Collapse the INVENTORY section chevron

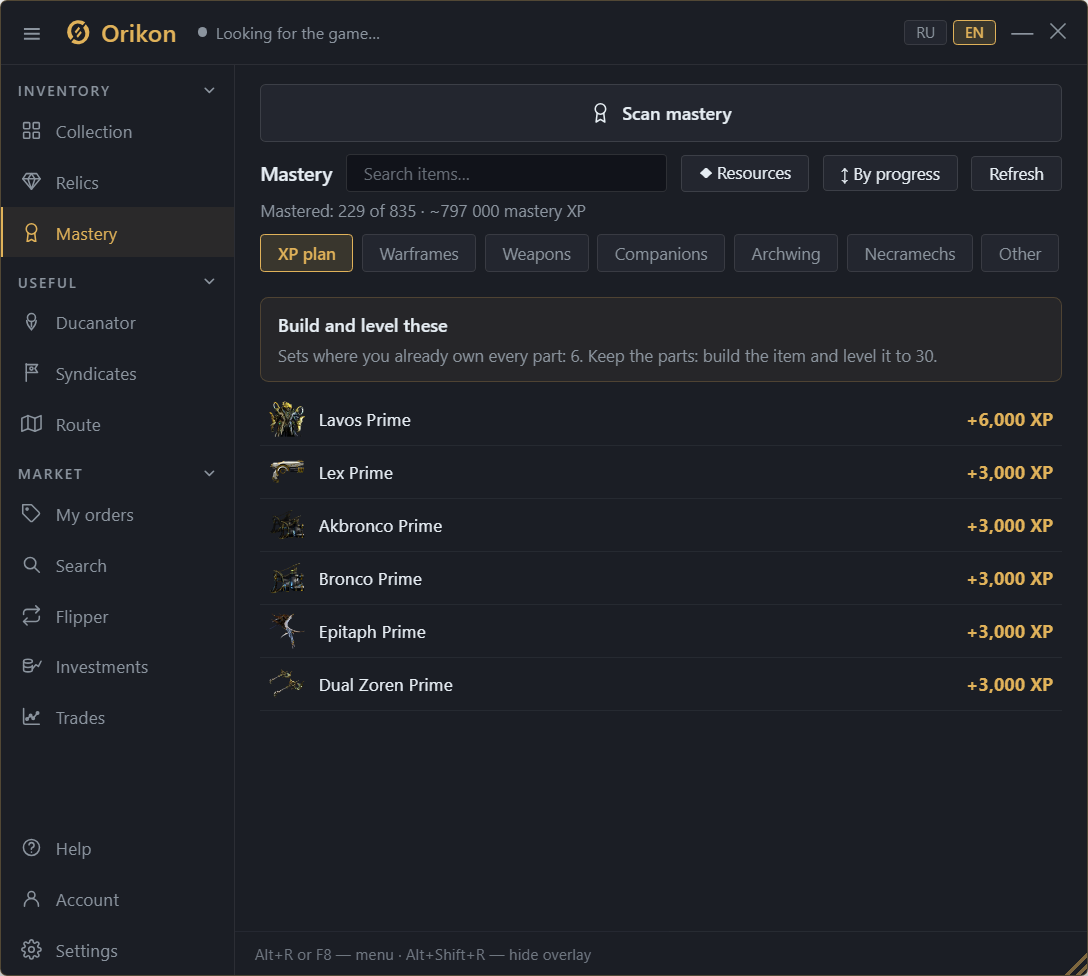click(209, 90)
